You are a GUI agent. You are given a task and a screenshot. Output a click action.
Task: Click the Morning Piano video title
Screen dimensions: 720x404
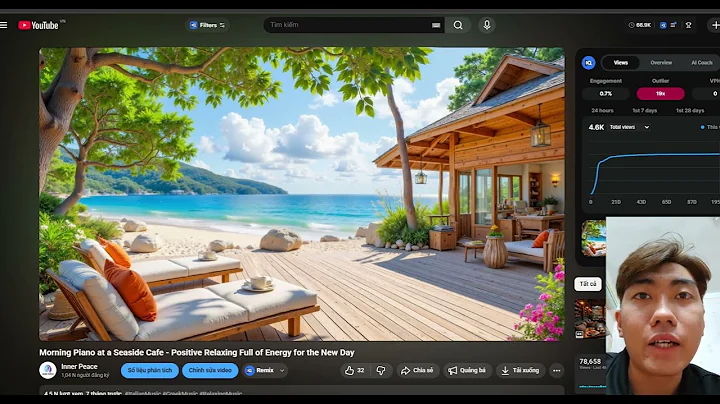click(x=197, y=353)
